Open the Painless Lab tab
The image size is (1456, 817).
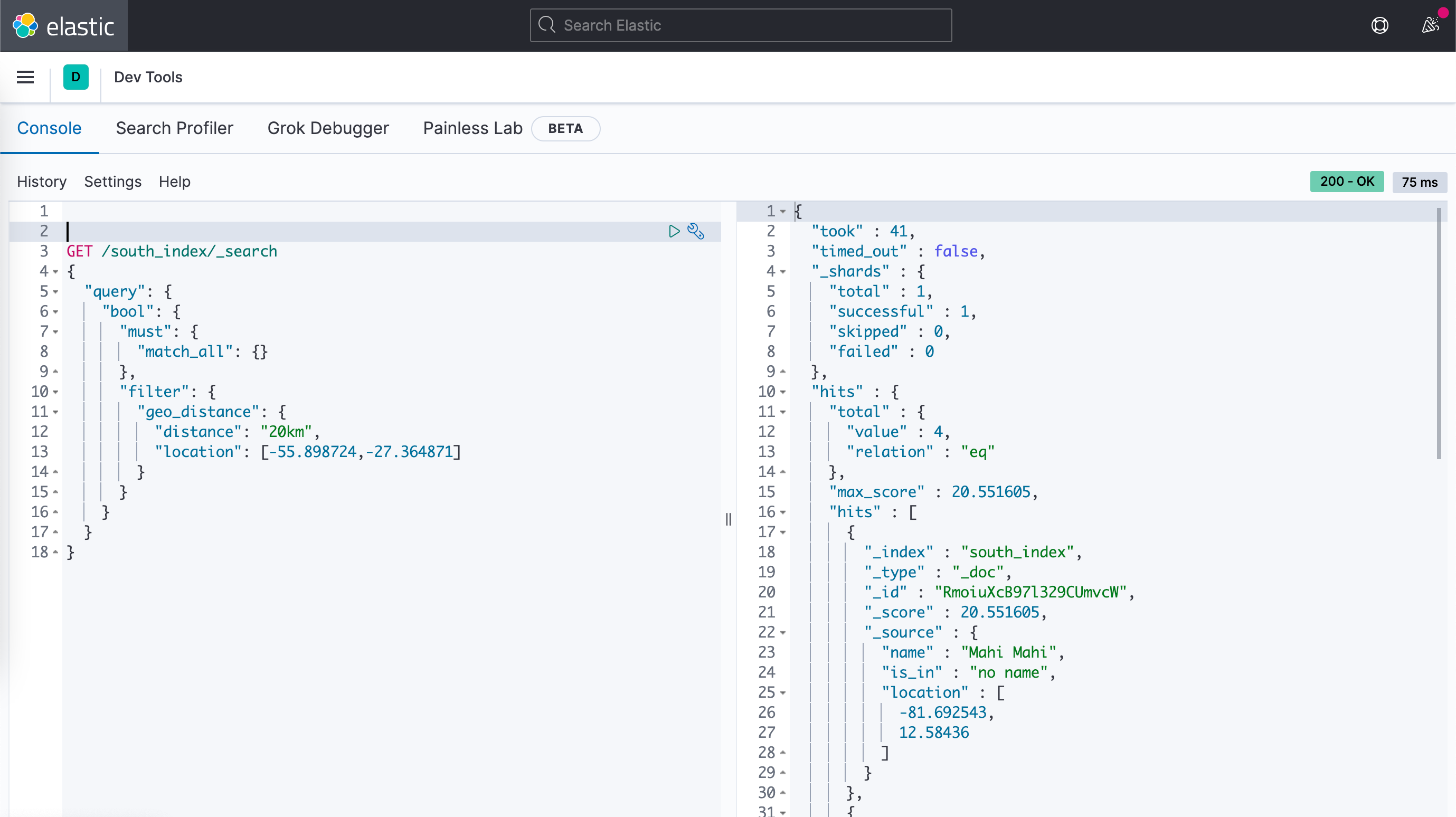[x=472, y=128]
